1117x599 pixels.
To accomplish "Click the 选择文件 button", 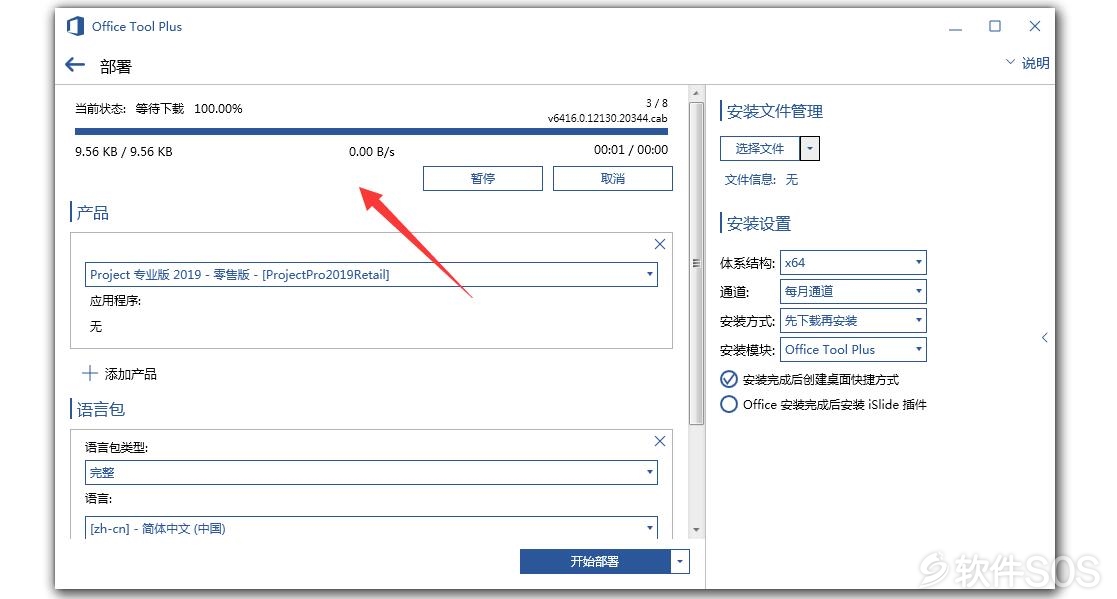I will pyautogui.click(x=759, y=148).
